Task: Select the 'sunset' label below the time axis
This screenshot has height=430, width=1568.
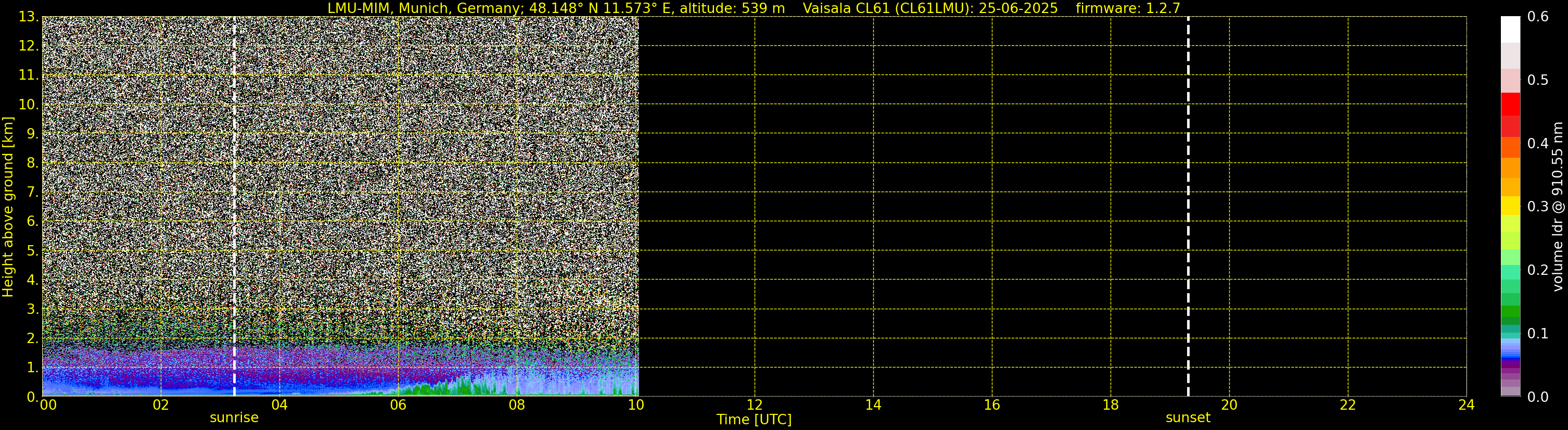Action: click(x=1188, y=418)
